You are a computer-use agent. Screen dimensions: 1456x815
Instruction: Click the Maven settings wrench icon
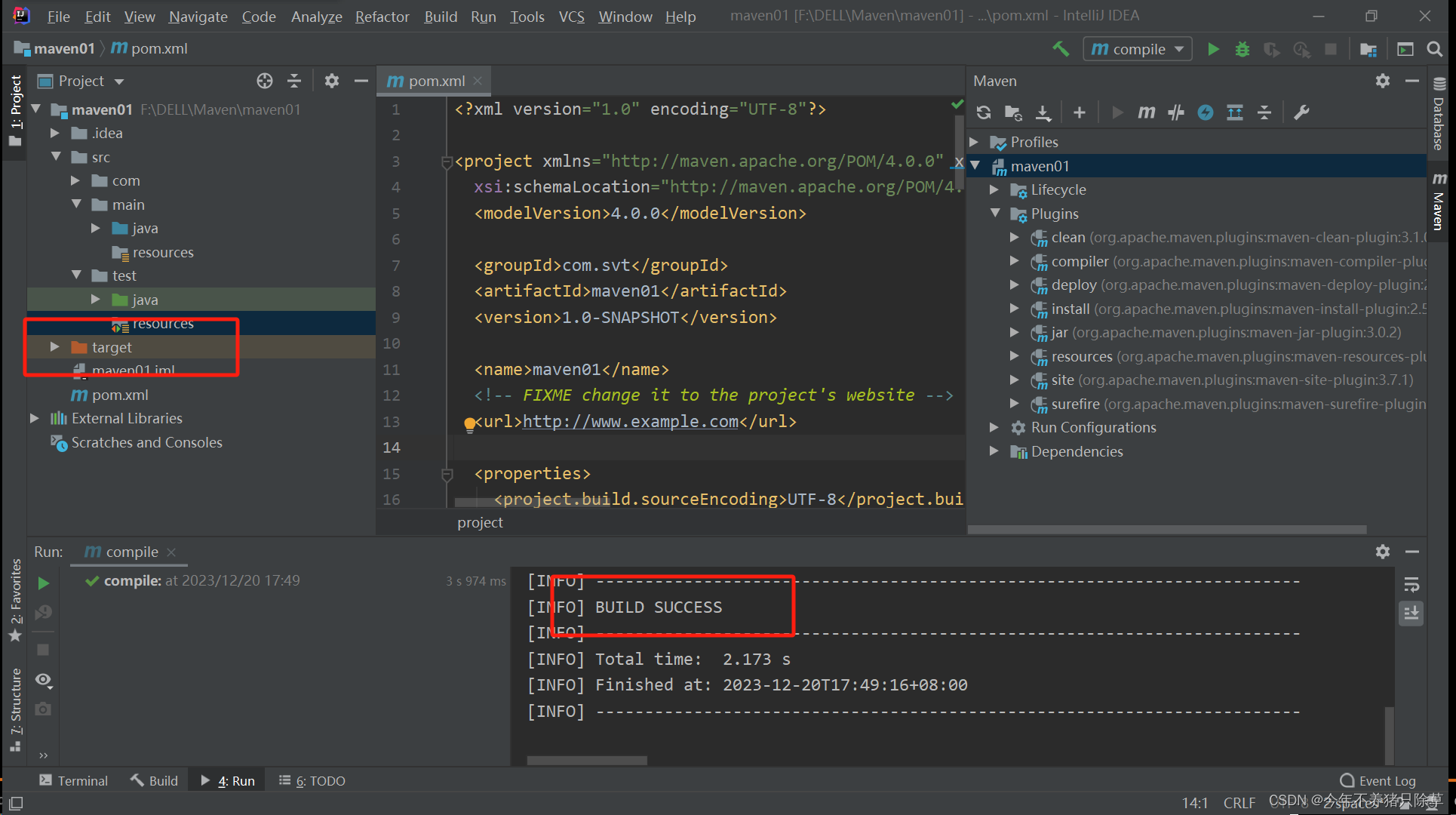point(1302,112)
